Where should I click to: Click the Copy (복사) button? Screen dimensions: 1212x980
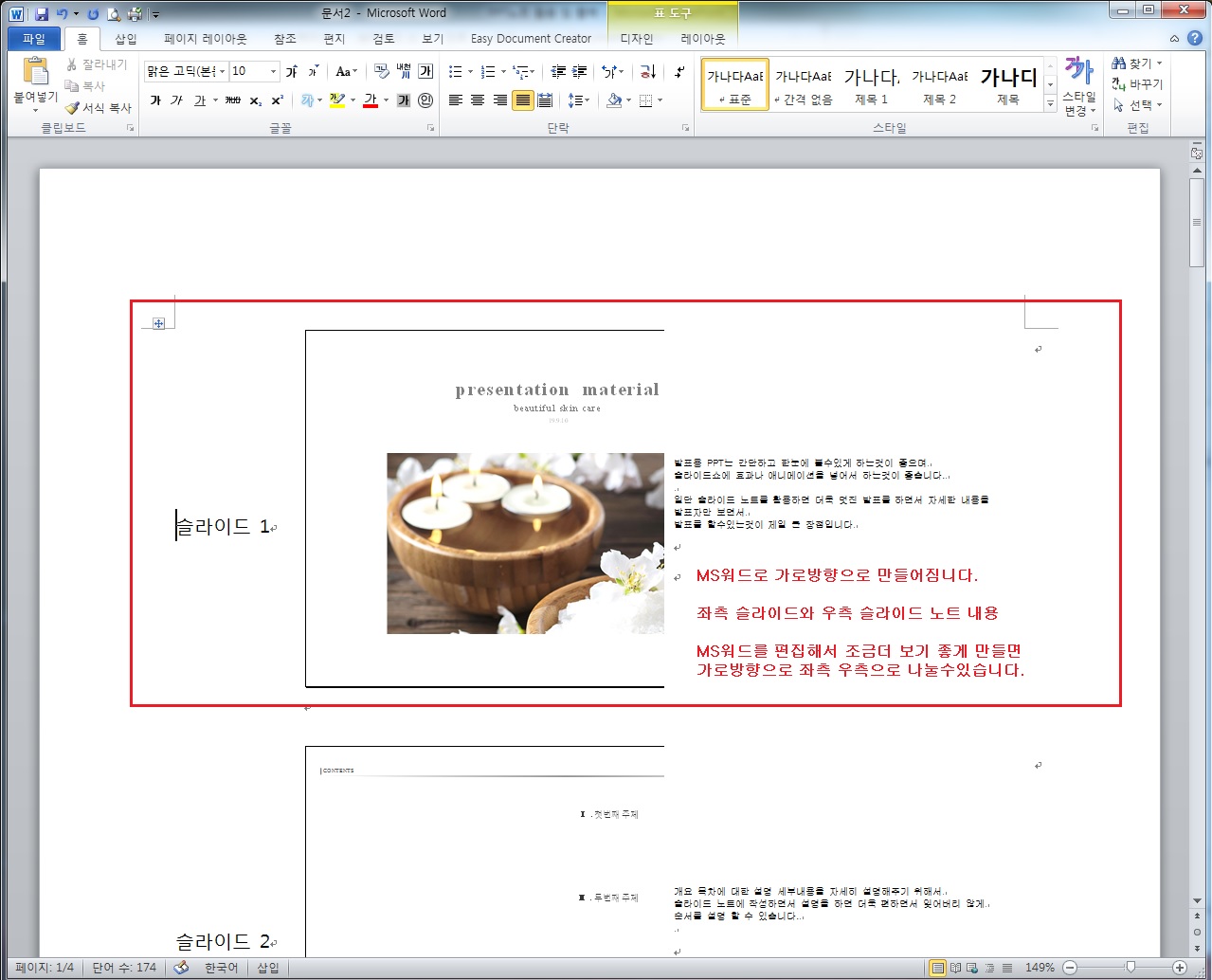[x=84, y=85]
